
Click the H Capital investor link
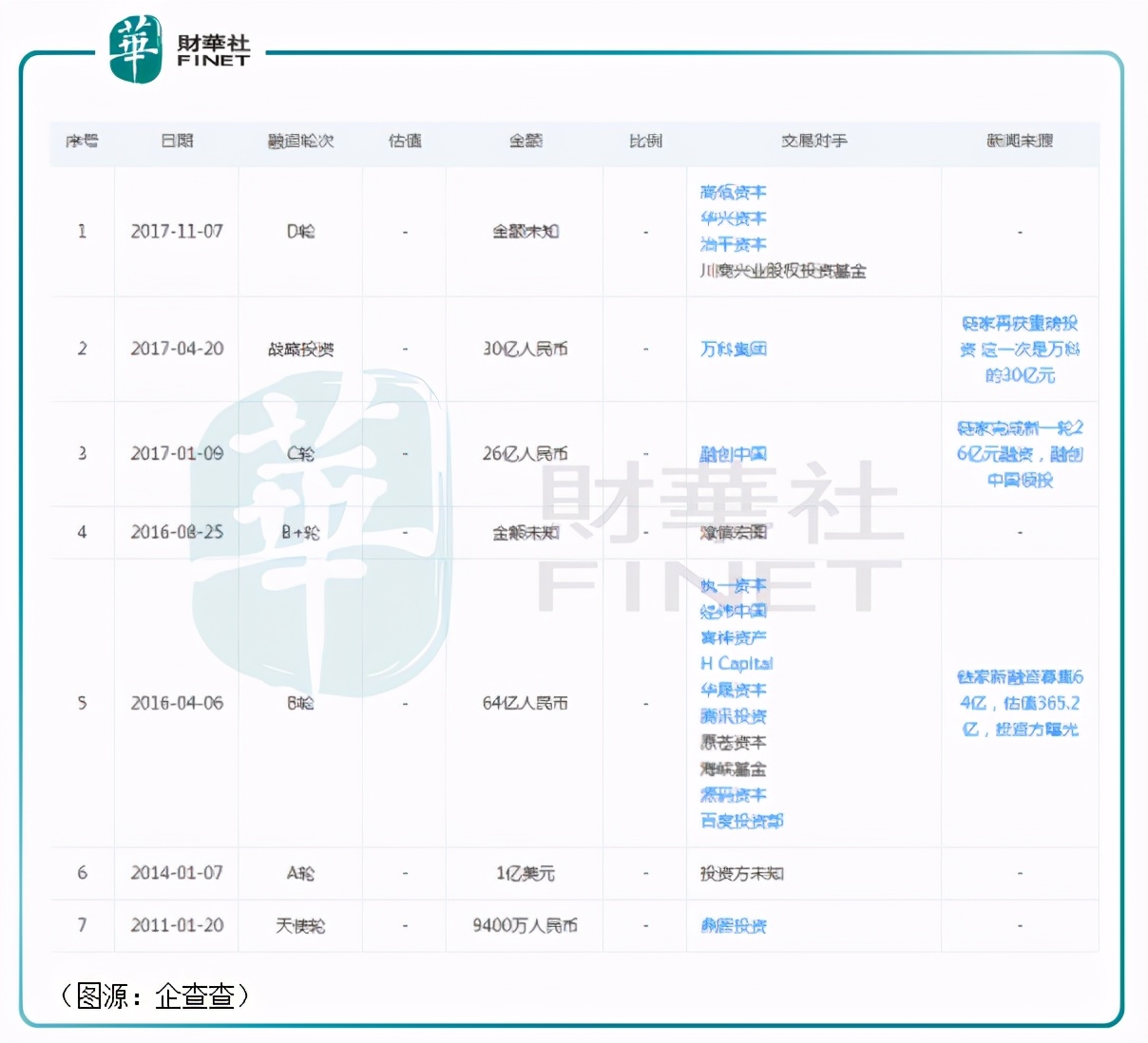(x=736, y=663)
